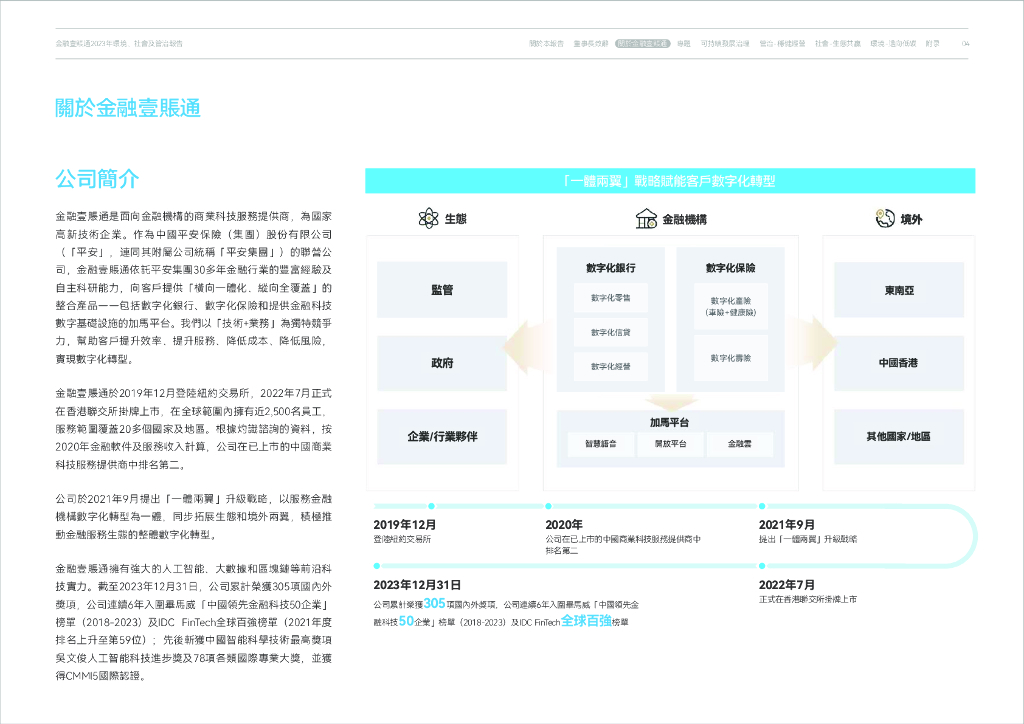Screen dimensions: 1024x724
Task: Select the 企業/行業夥伴 box
Action: 442,437
